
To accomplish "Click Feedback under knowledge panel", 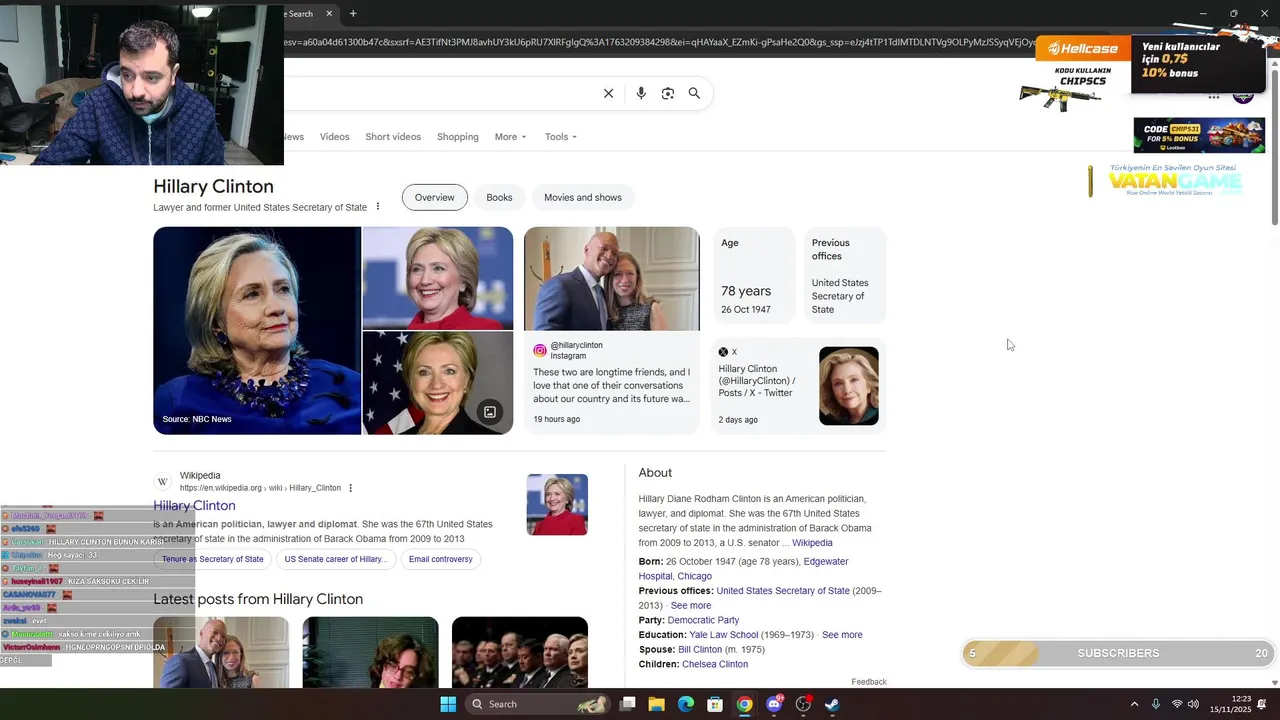I will [869, 682].
